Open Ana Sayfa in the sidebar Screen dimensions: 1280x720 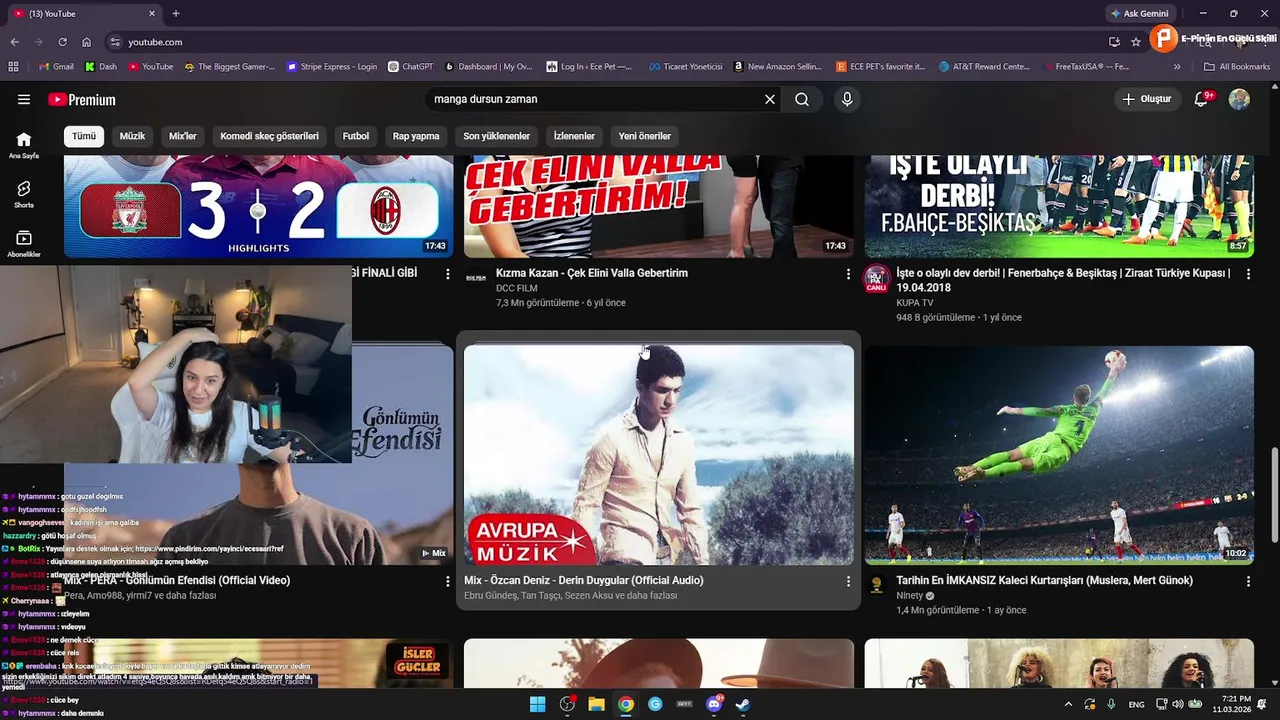point(24,145)
